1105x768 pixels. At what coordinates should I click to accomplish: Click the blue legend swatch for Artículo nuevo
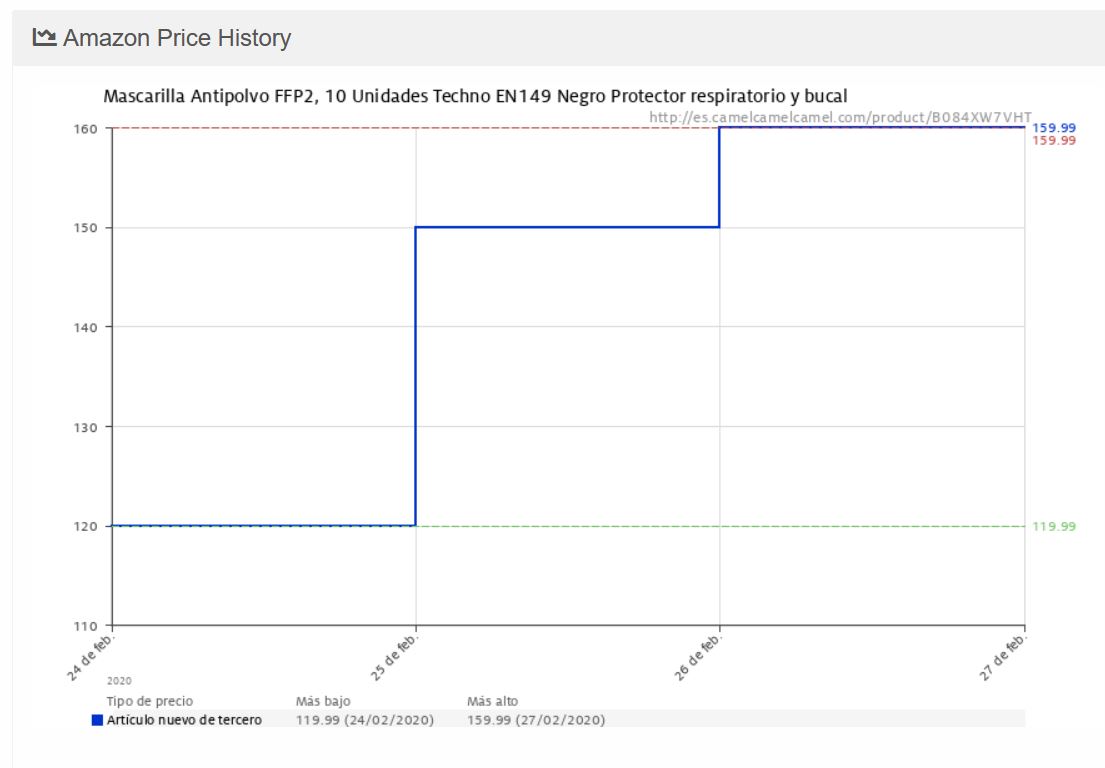(x=97, y=720)
